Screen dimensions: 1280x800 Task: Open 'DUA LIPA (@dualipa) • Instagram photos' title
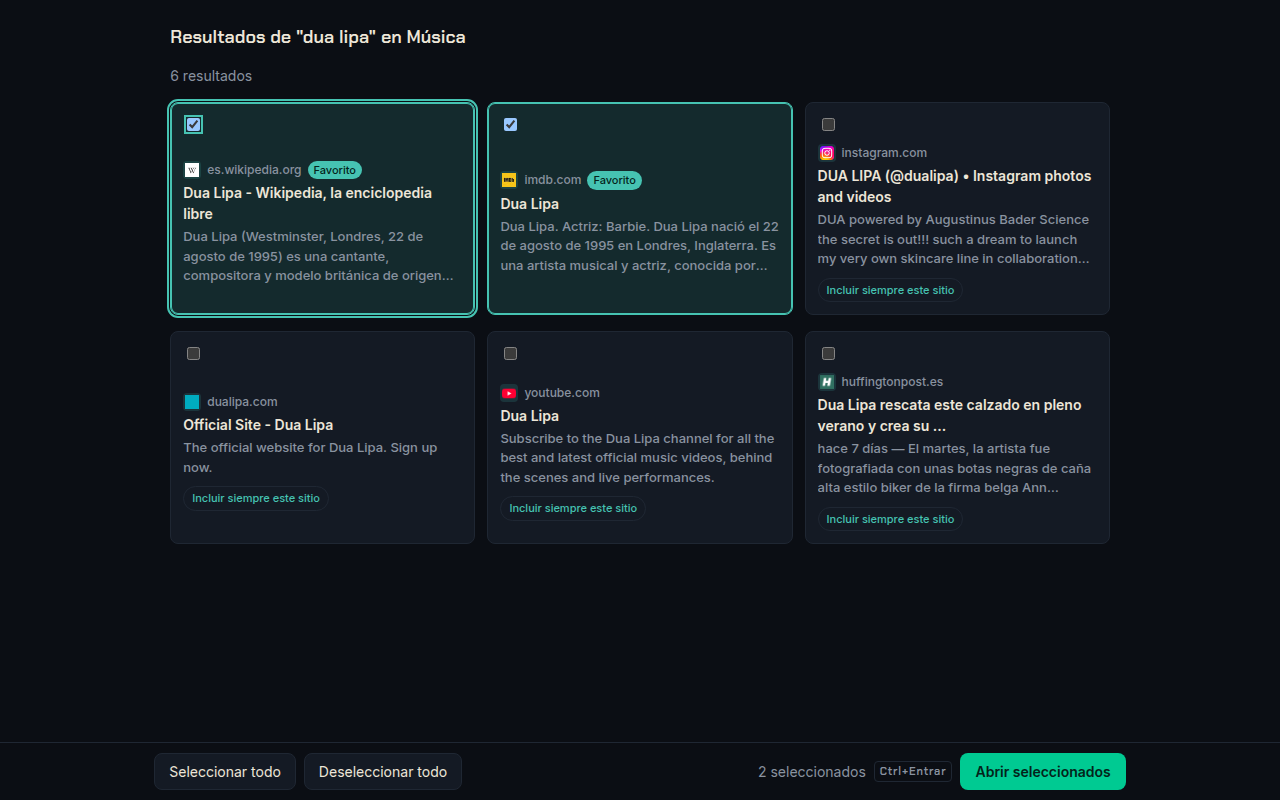click(x=955, y=186)
